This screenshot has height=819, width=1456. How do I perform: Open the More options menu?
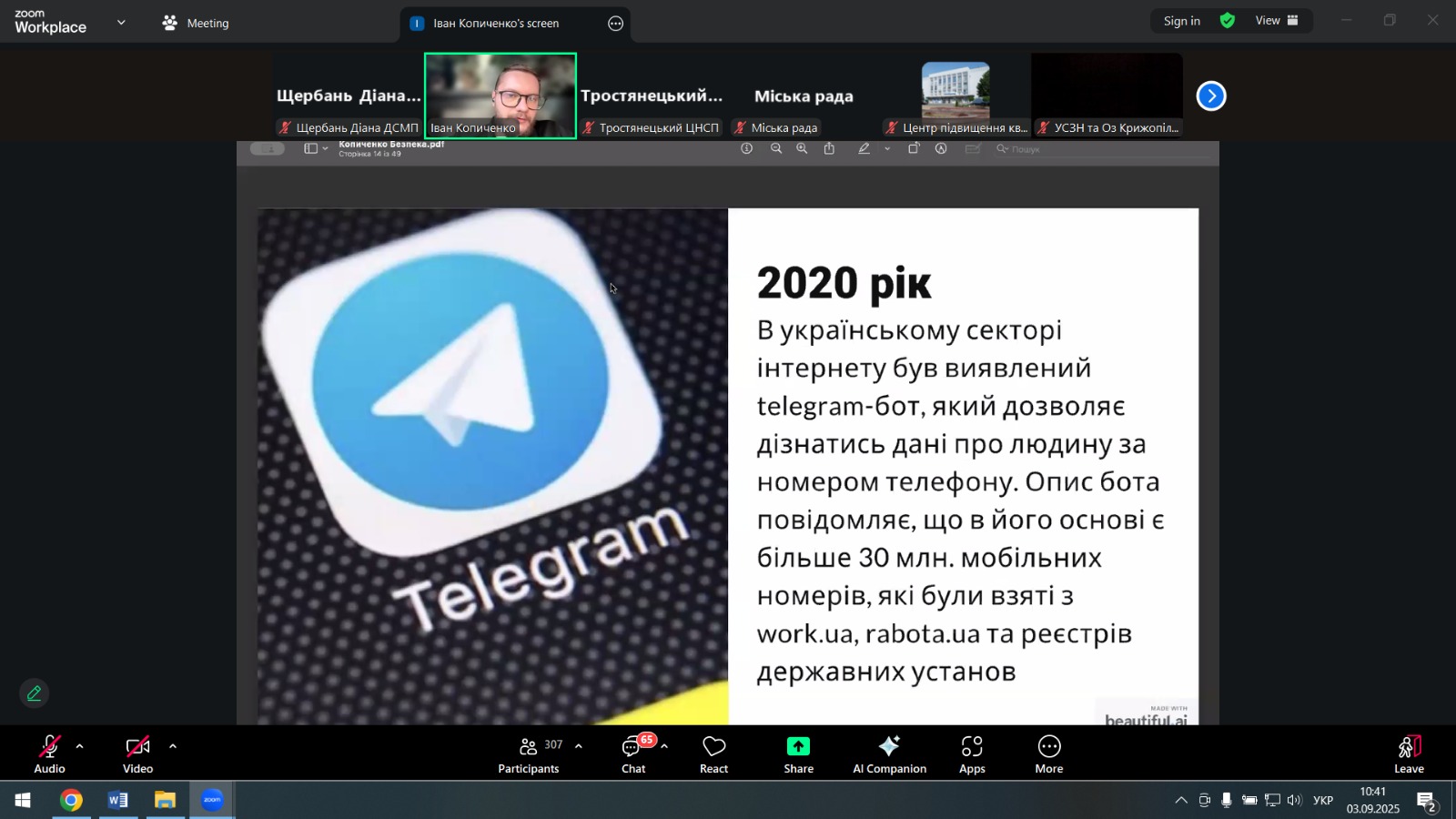point(1048,754)
